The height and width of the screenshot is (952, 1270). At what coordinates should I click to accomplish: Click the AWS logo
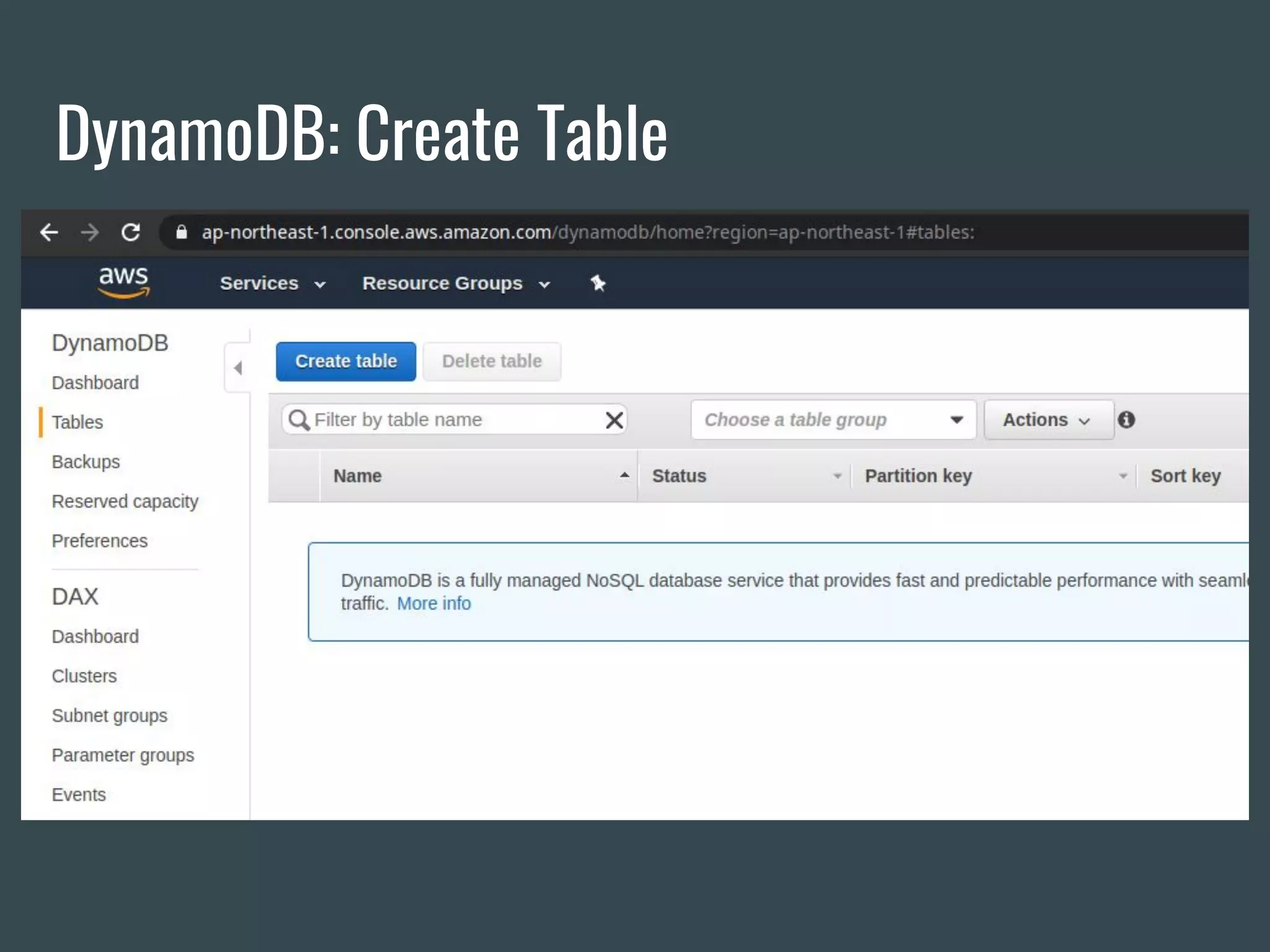pyautogui.click(x=123, y=282)
